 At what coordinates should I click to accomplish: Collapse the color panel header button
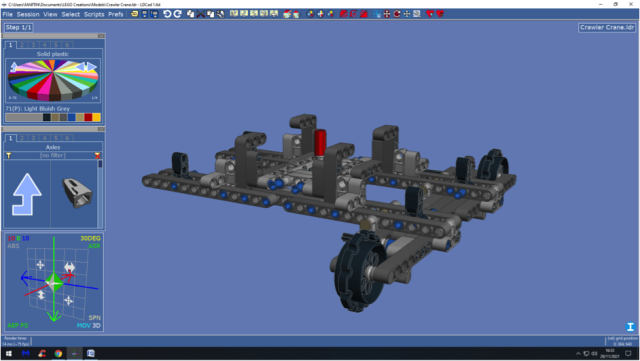click(101, 36)
